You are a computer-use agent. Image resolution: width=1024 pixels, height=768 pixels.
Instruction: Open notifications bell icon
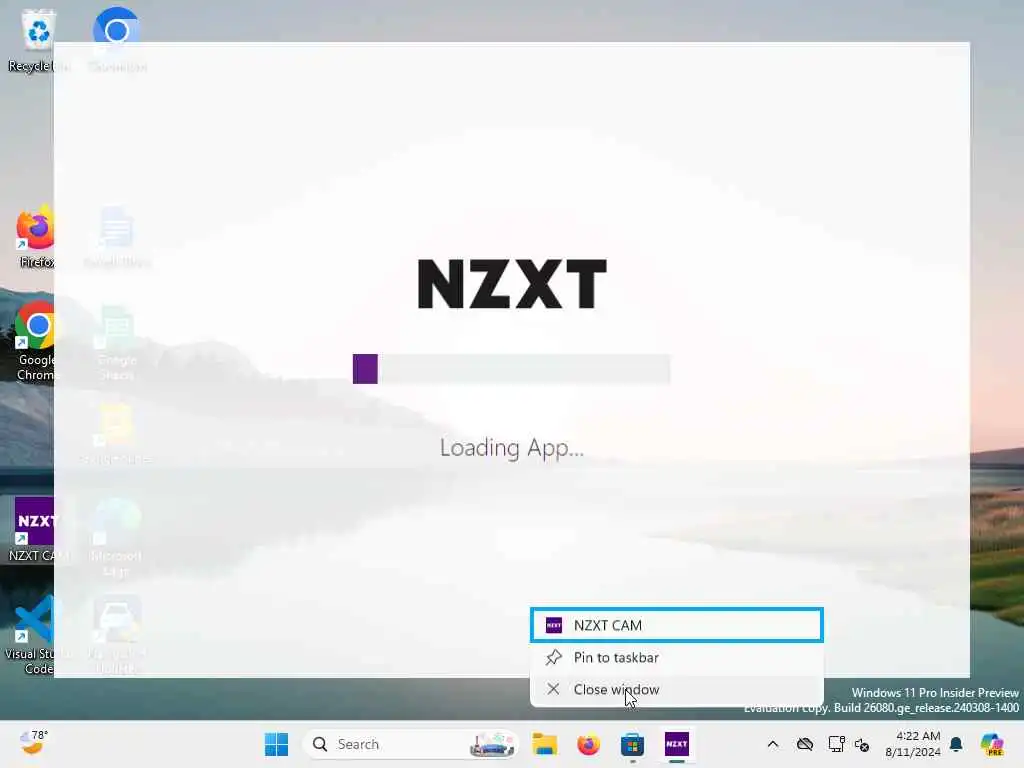(956, 744)
